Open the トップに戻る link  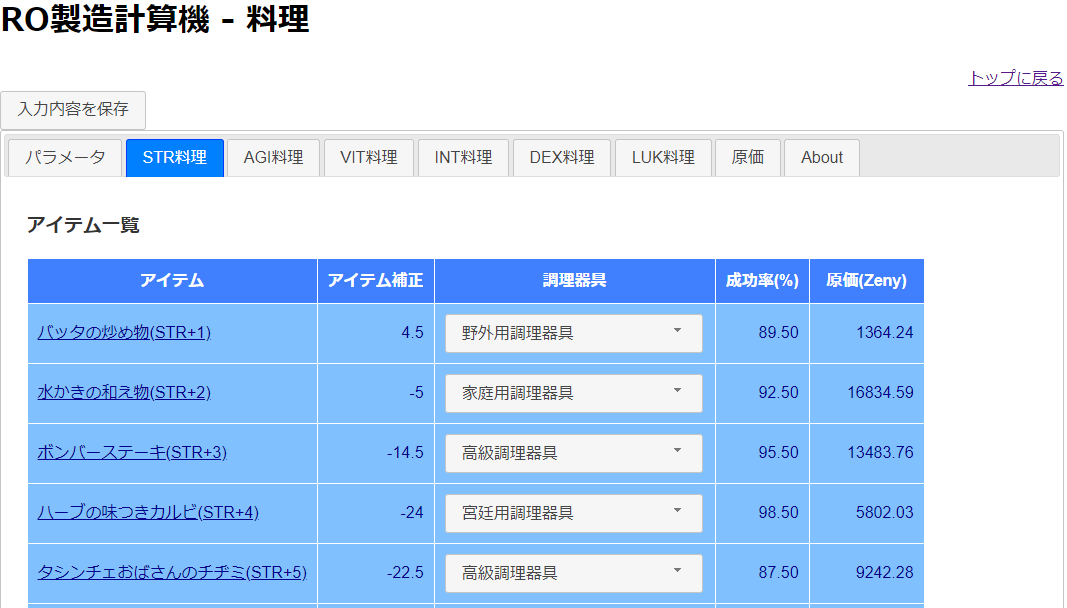pos(1015,78)
